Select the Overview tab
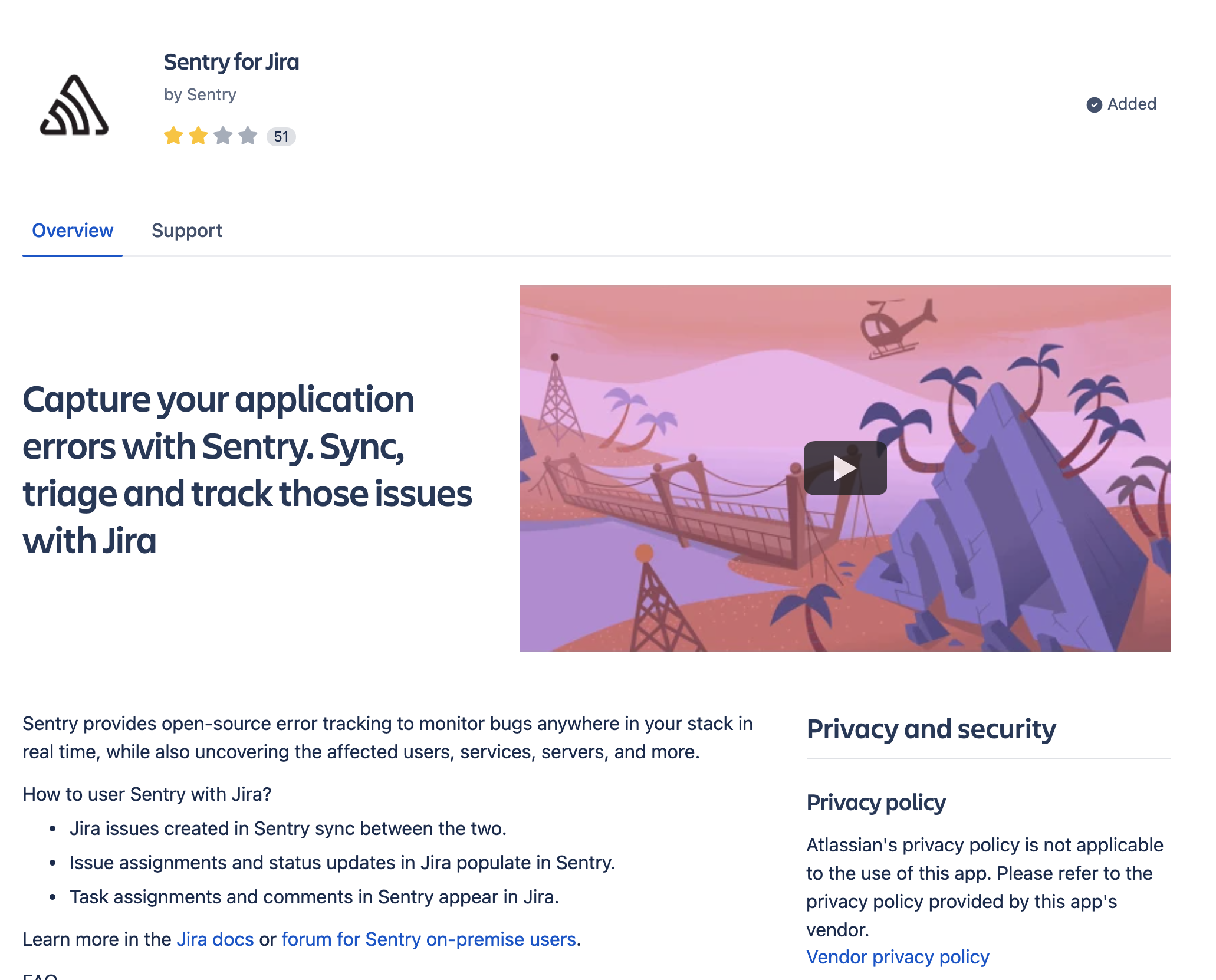 click(72, 231)
